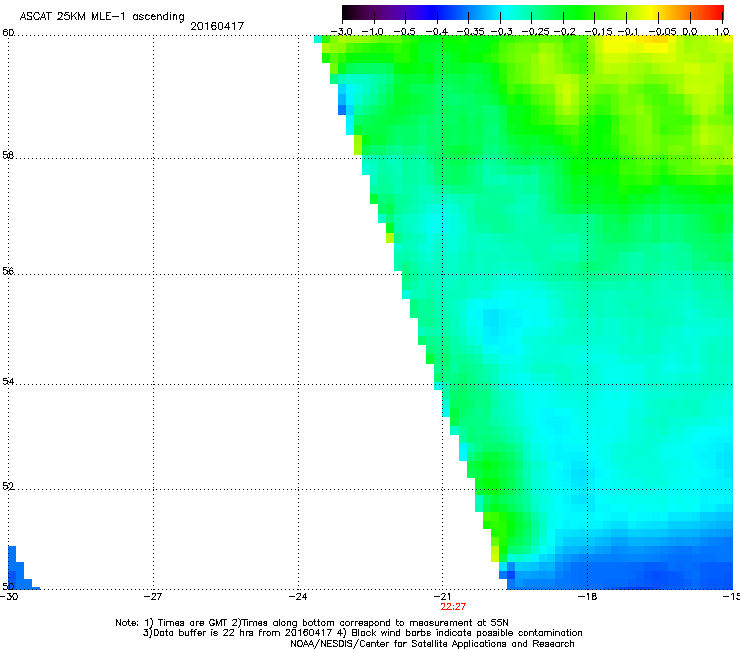The height and width of the screenshot is (650, 740).
Task: Click the color bar label "-0.05"
Action: coord(662,32)
